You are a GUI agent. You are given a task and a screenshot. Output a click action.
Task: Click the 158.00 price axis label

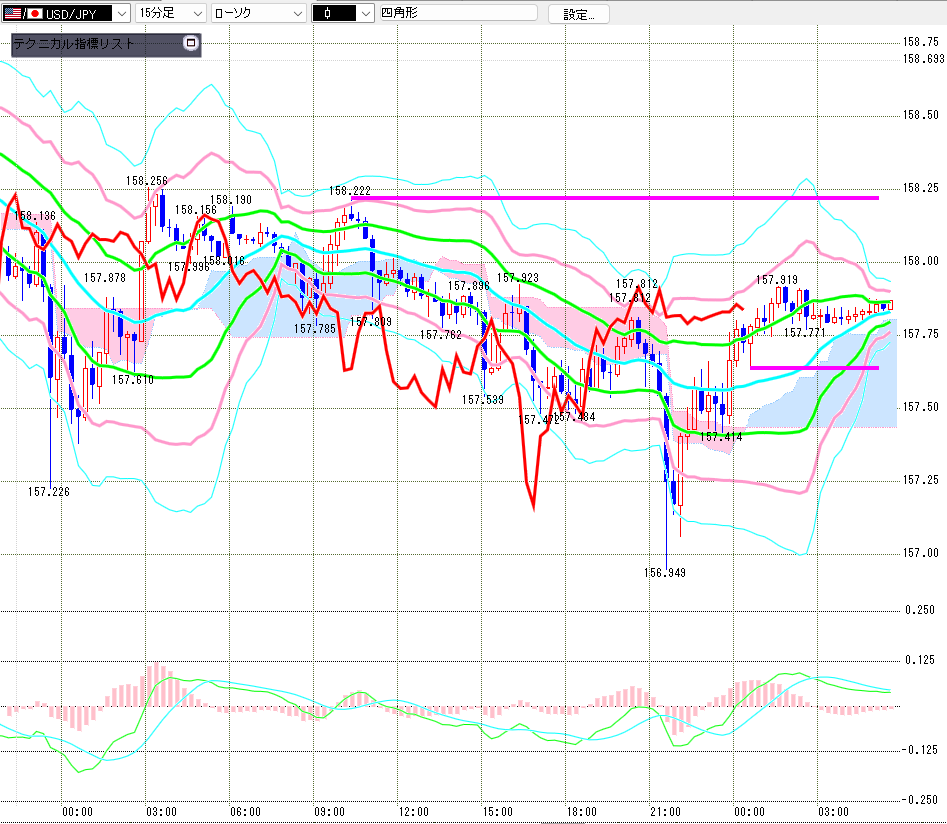tap(921, 261)
